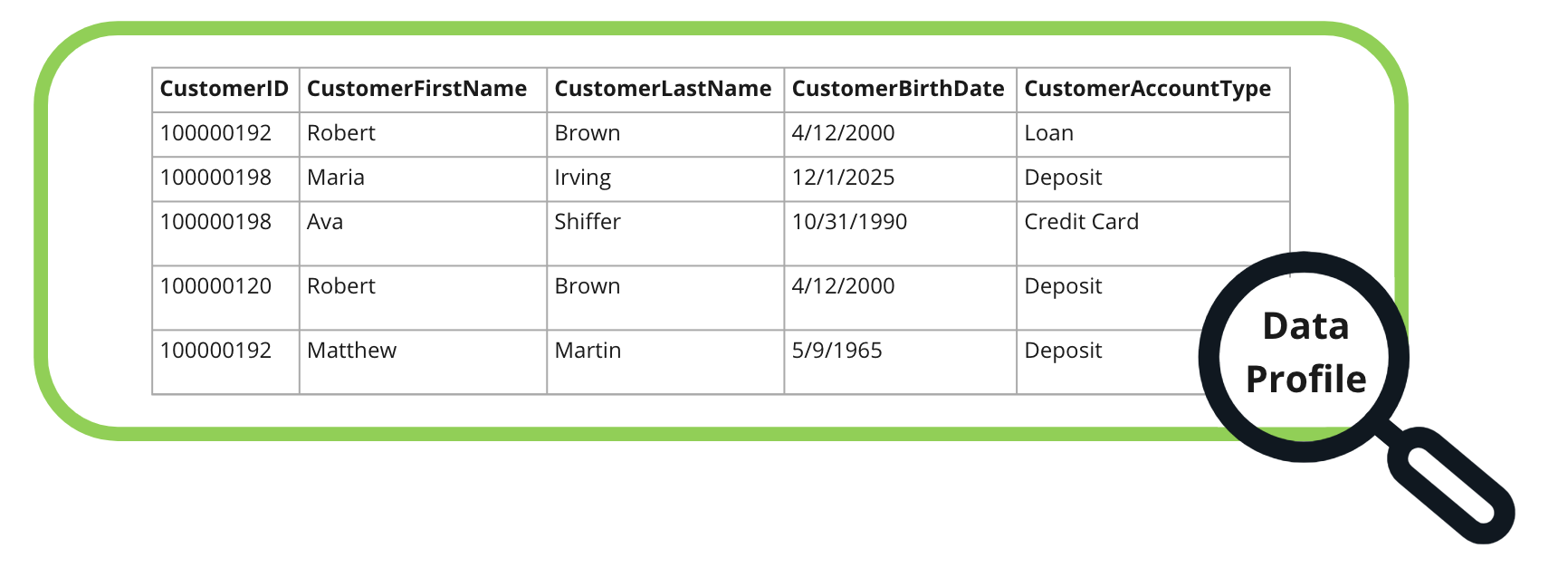Screen dimensions: 1568x587
Task: Click the Irving last name cell
Action: click(665, 178)
